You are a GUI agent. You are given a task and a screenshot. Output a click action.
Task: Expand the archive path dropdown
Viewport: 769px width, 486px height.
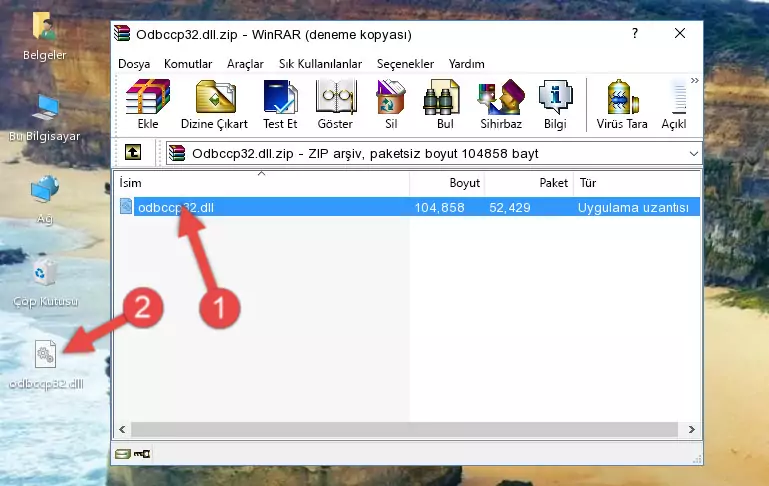tap(693, 153)
